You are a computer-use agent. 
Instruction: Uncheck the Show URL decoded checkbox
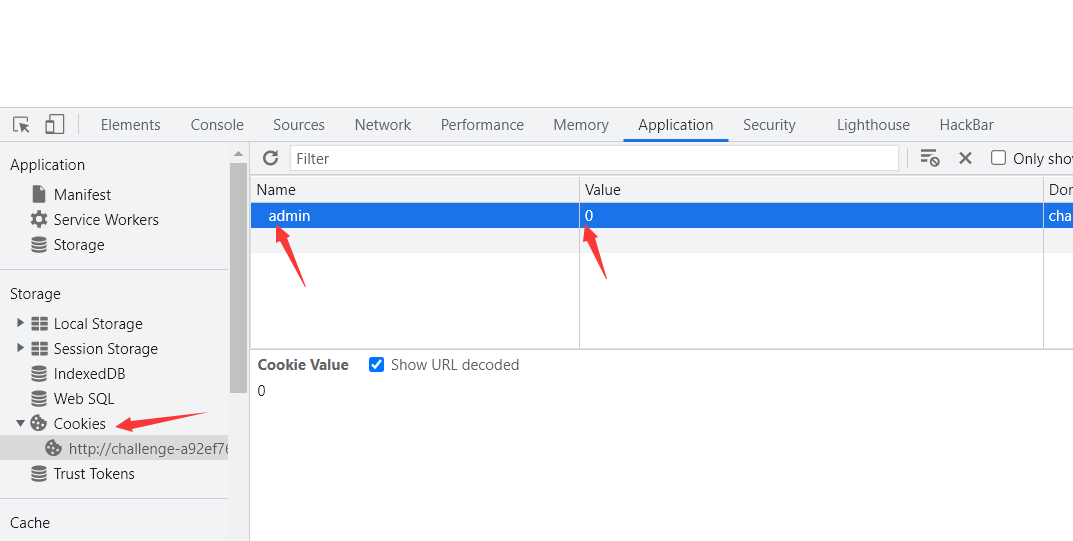pyautogui.click(x=377, y=365)
